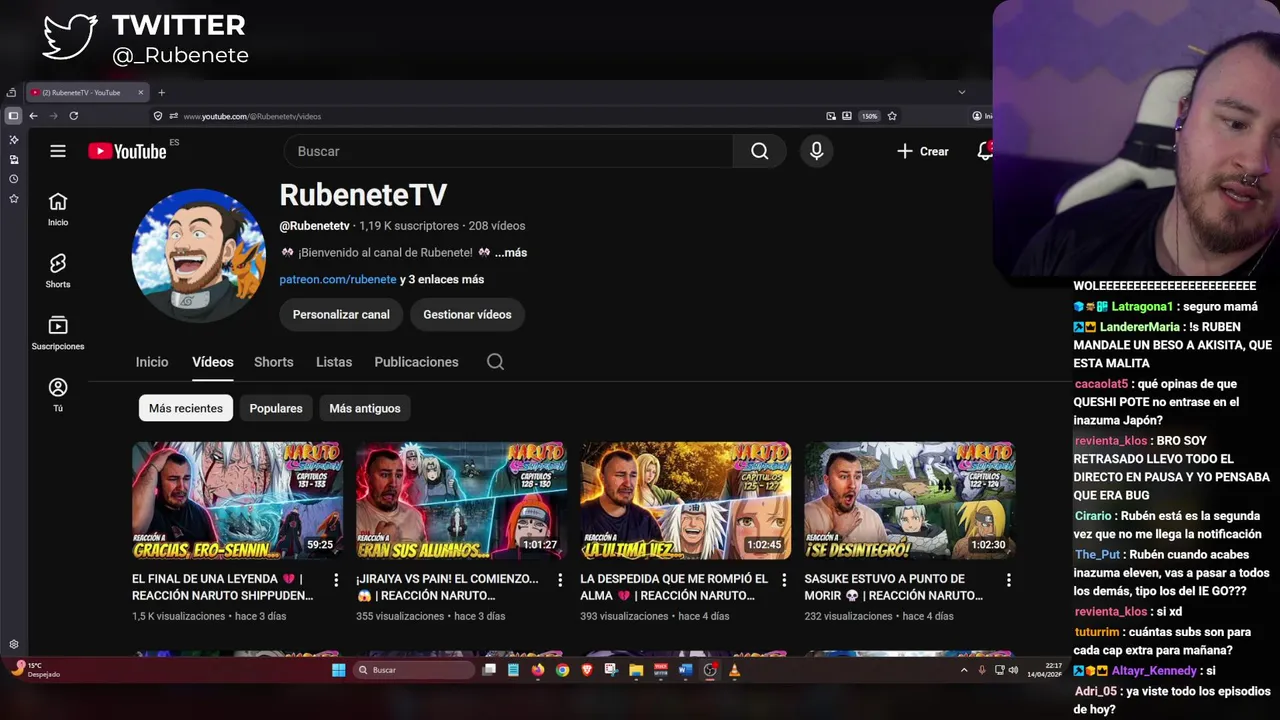Open the Publicaciones channel tab
Image resolution: width=1280 pixels, height=720 pixels.
(x=416, y=362)
